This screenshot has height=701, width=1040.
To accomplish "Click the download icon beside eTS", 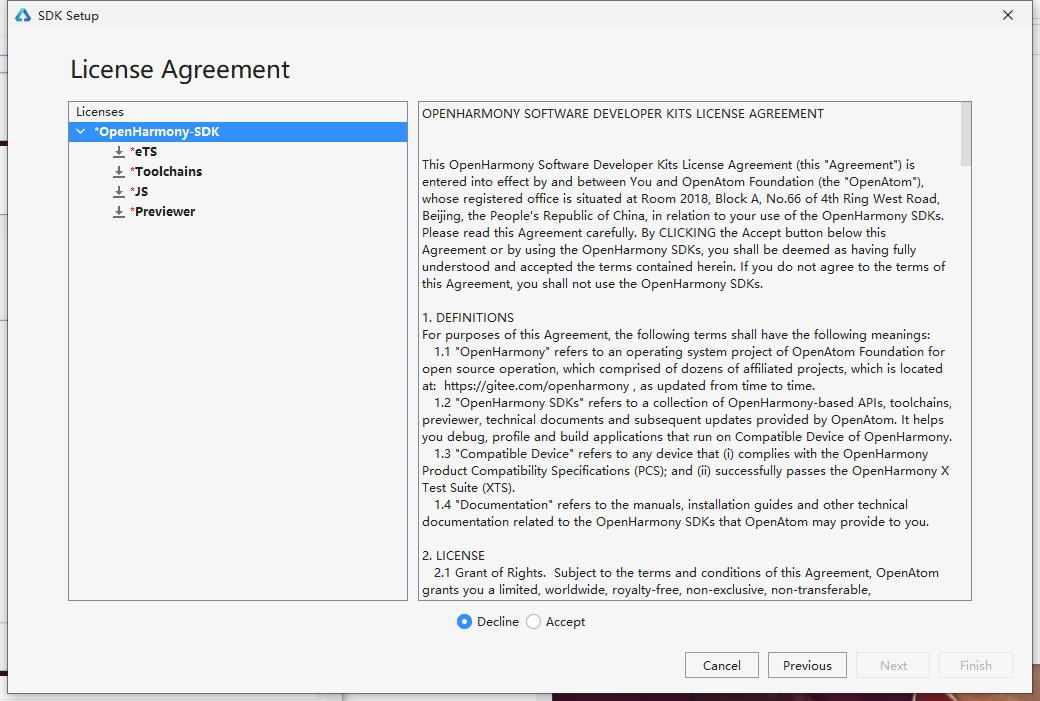I will tap(119, 152).
